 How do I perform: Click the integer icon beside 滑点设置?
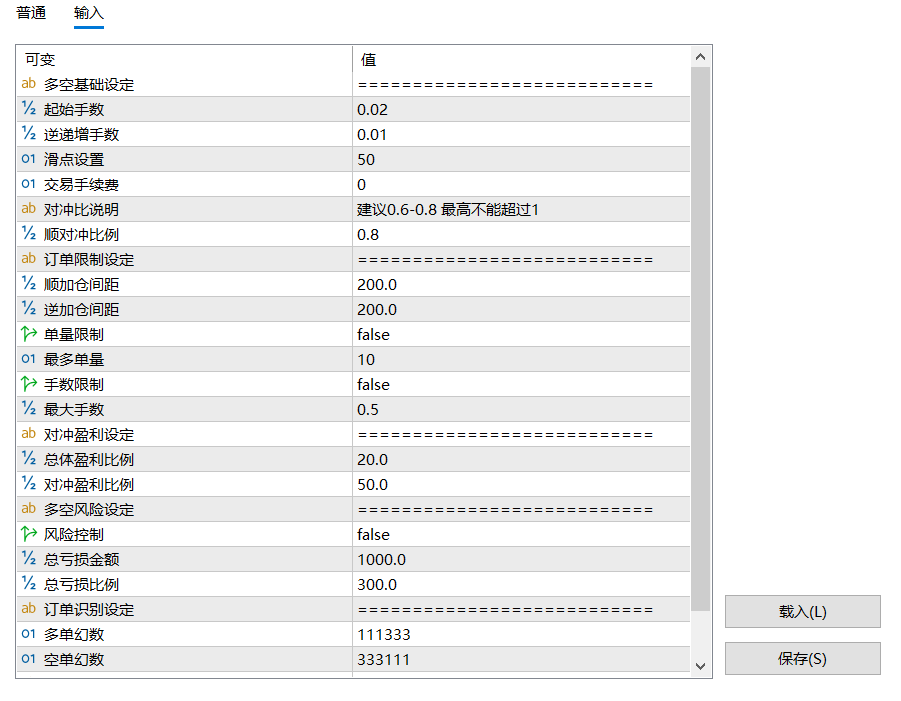tap(28, 160)
